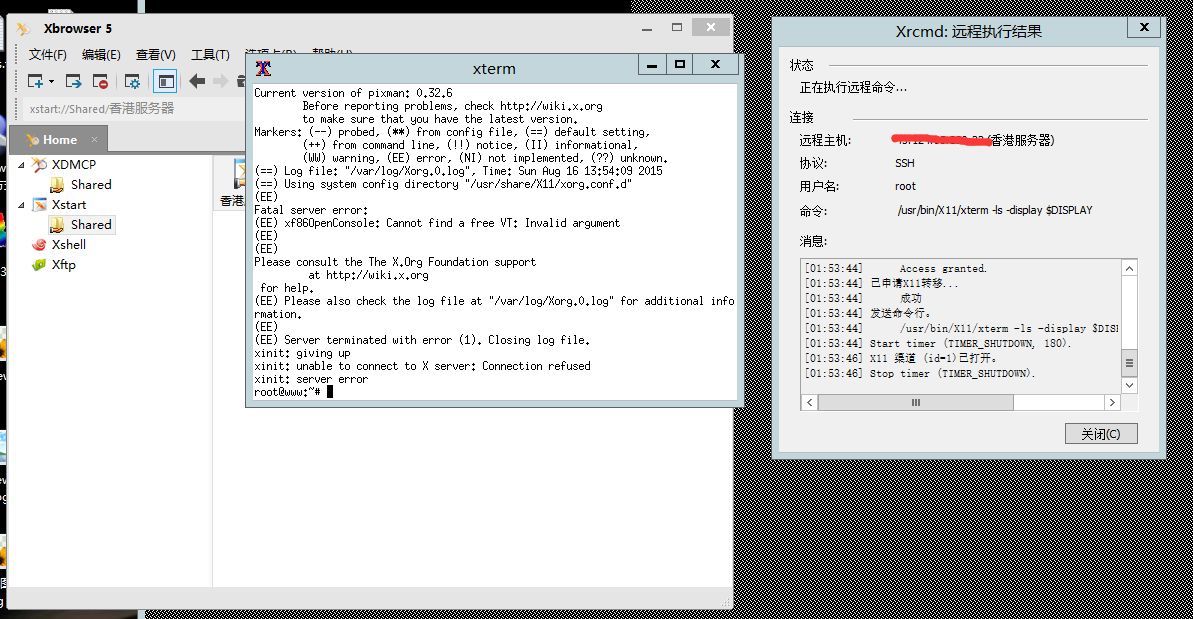Select the Xstart label in the tree

click(x=69, y=205)
